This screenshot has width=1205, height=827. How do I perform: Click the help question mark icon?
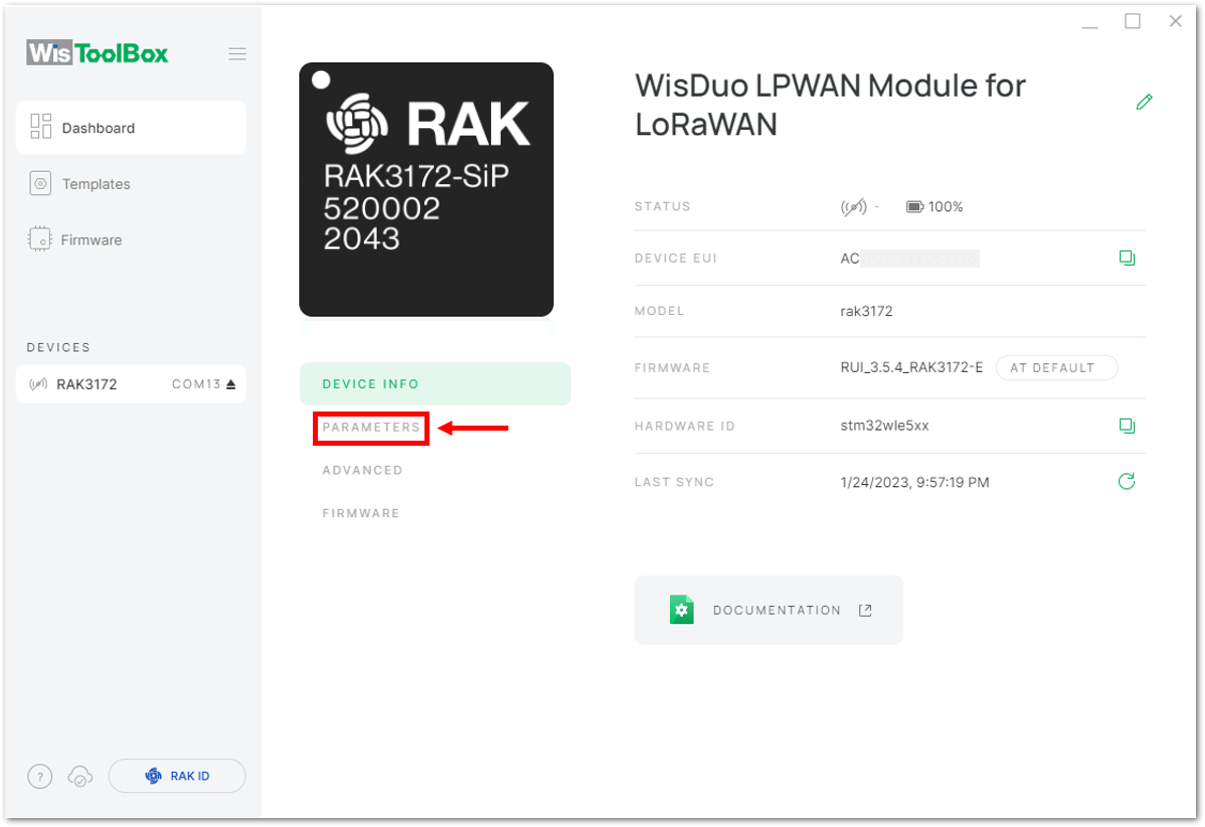click(x=40, y=776)
